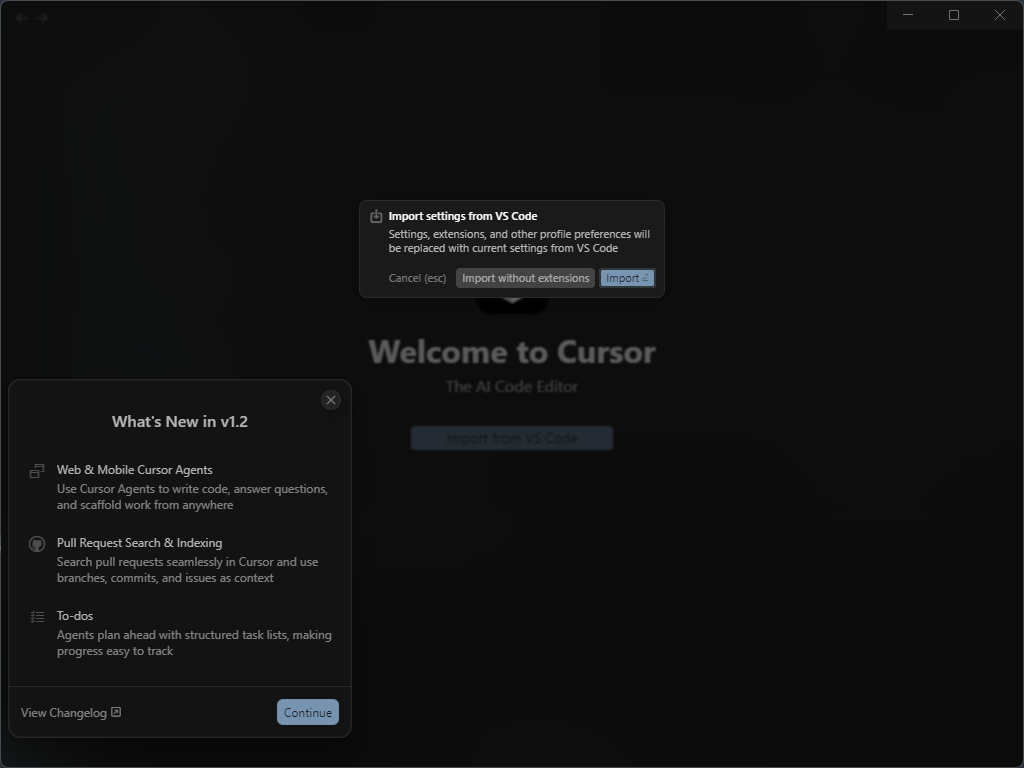Click 'Use Cursor Agents to write code' description
This screenshot has height=768, width=1024.
pos(192,497)
